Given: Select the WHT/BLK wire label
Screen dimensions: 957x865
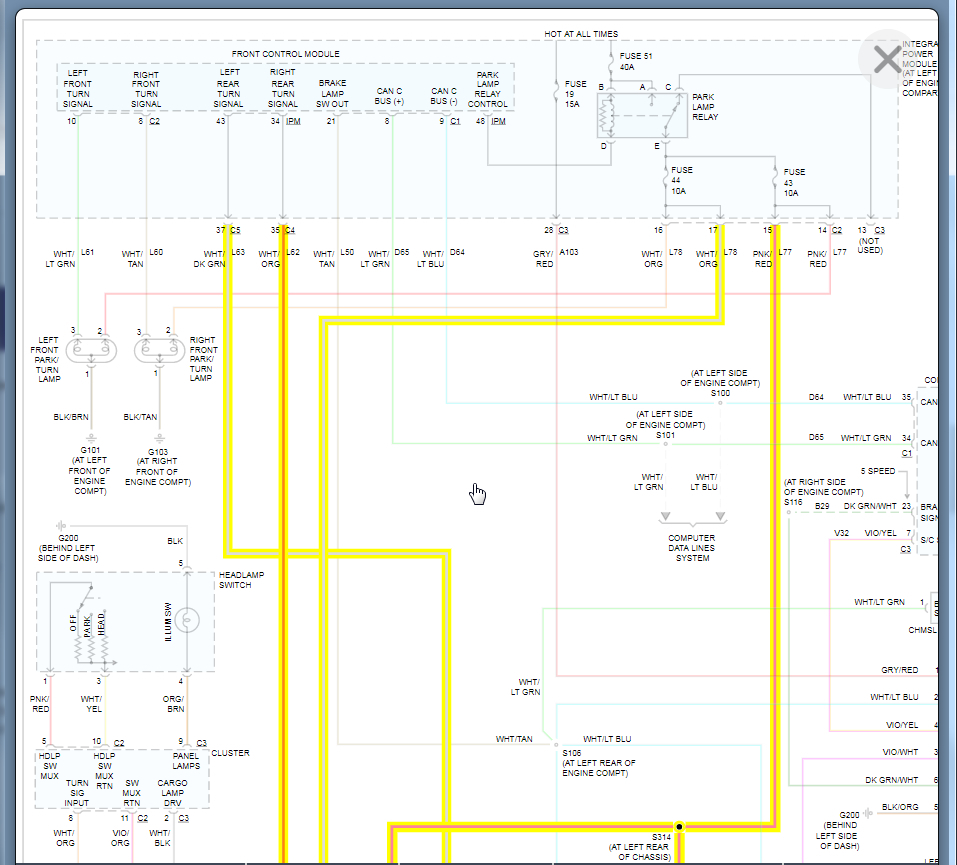Looking at the screenshot, I should (x=160, y=838).
